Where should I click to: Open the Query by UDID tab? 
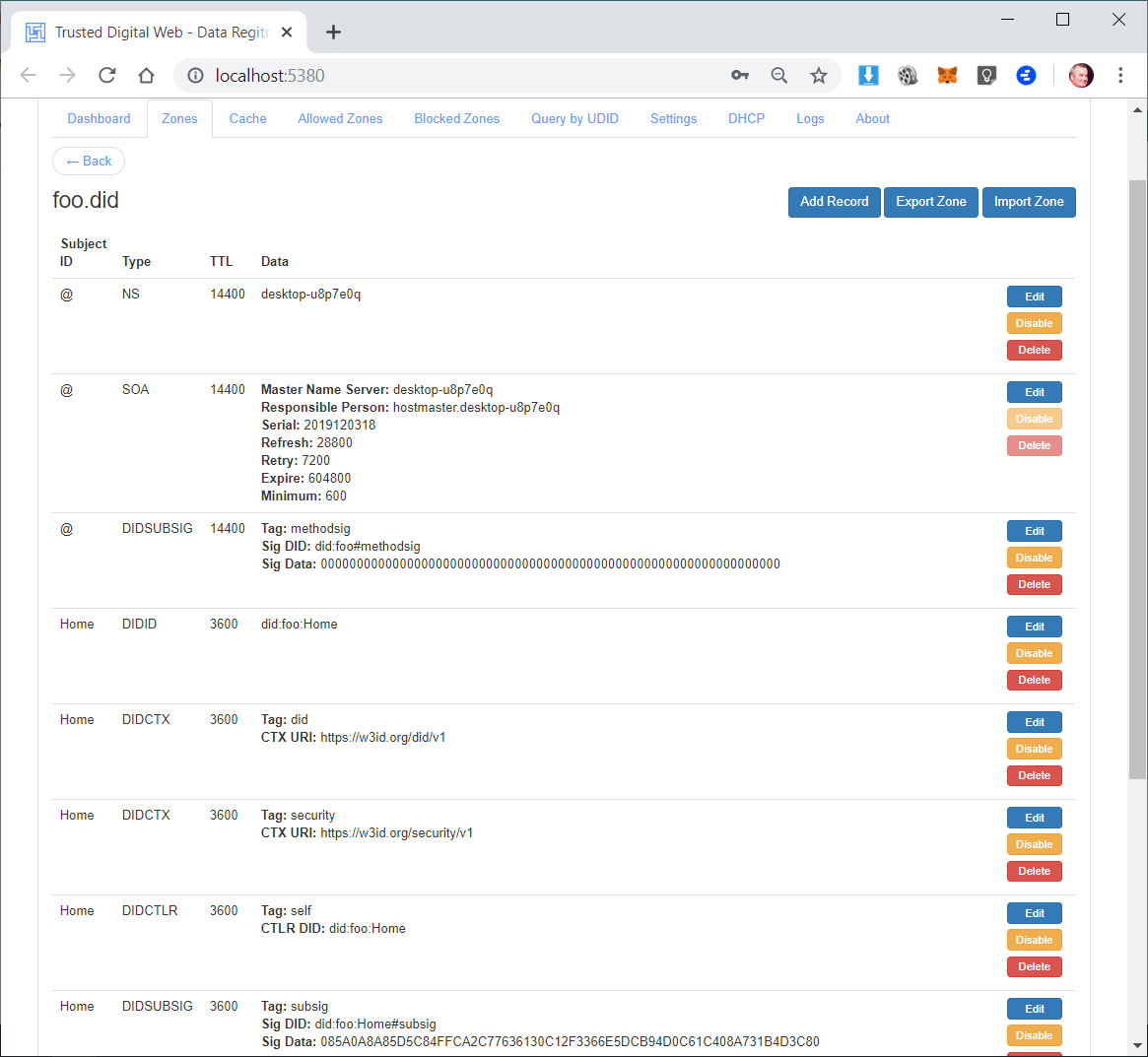pyautogui.click(x=574, y=119)
